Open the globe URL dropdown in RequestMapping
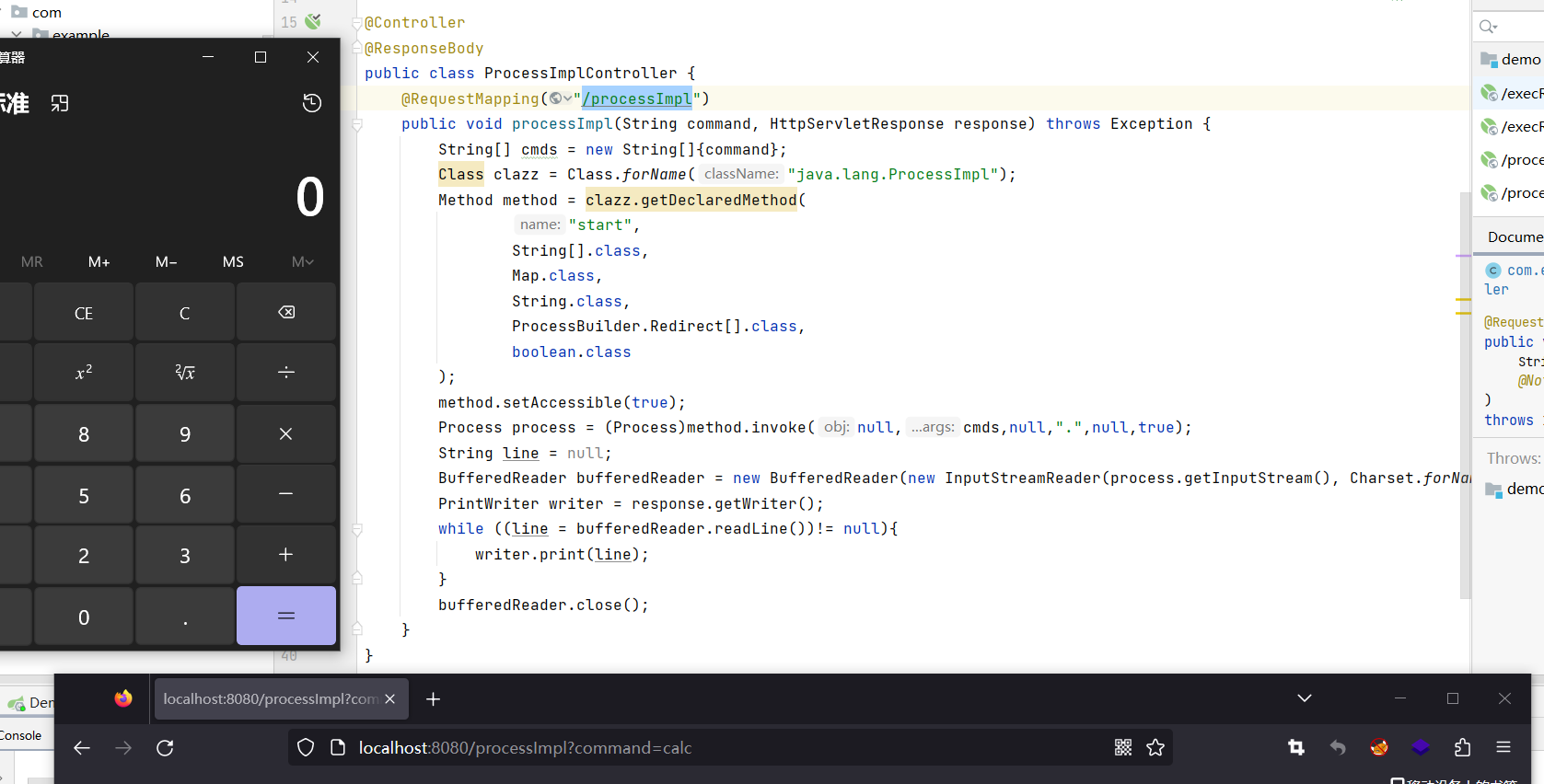The image size is (1544, 784). tap(561, 98)
